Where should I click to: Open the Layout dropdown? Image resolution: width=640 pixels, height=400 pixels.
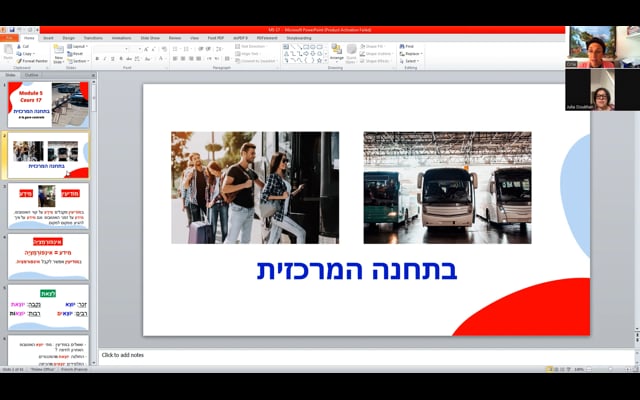click(x=77, y=47)
